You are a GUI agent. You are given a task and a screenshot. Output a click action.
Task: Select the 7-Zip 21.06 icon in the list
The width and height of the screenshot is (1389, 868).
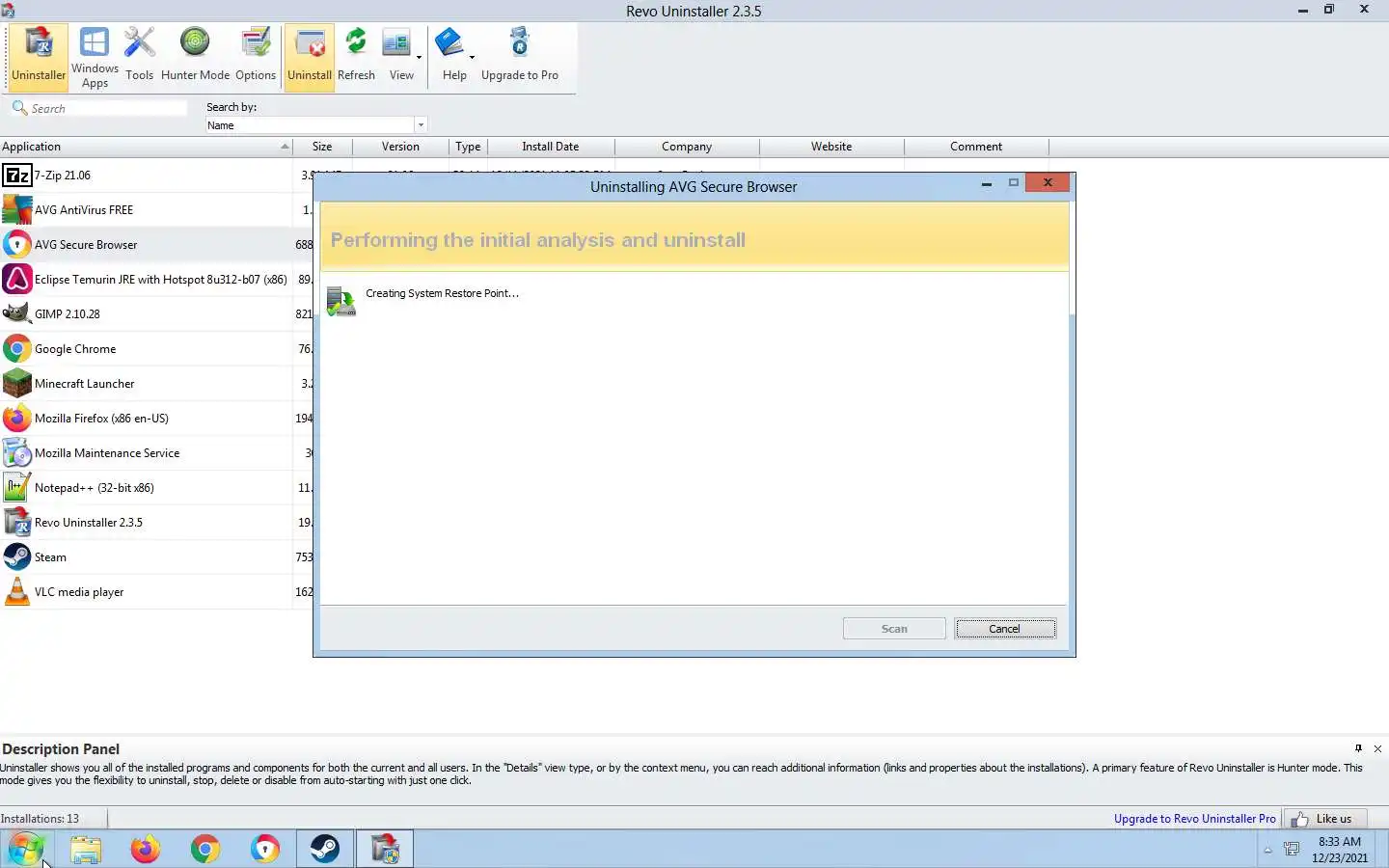[16, 176]
